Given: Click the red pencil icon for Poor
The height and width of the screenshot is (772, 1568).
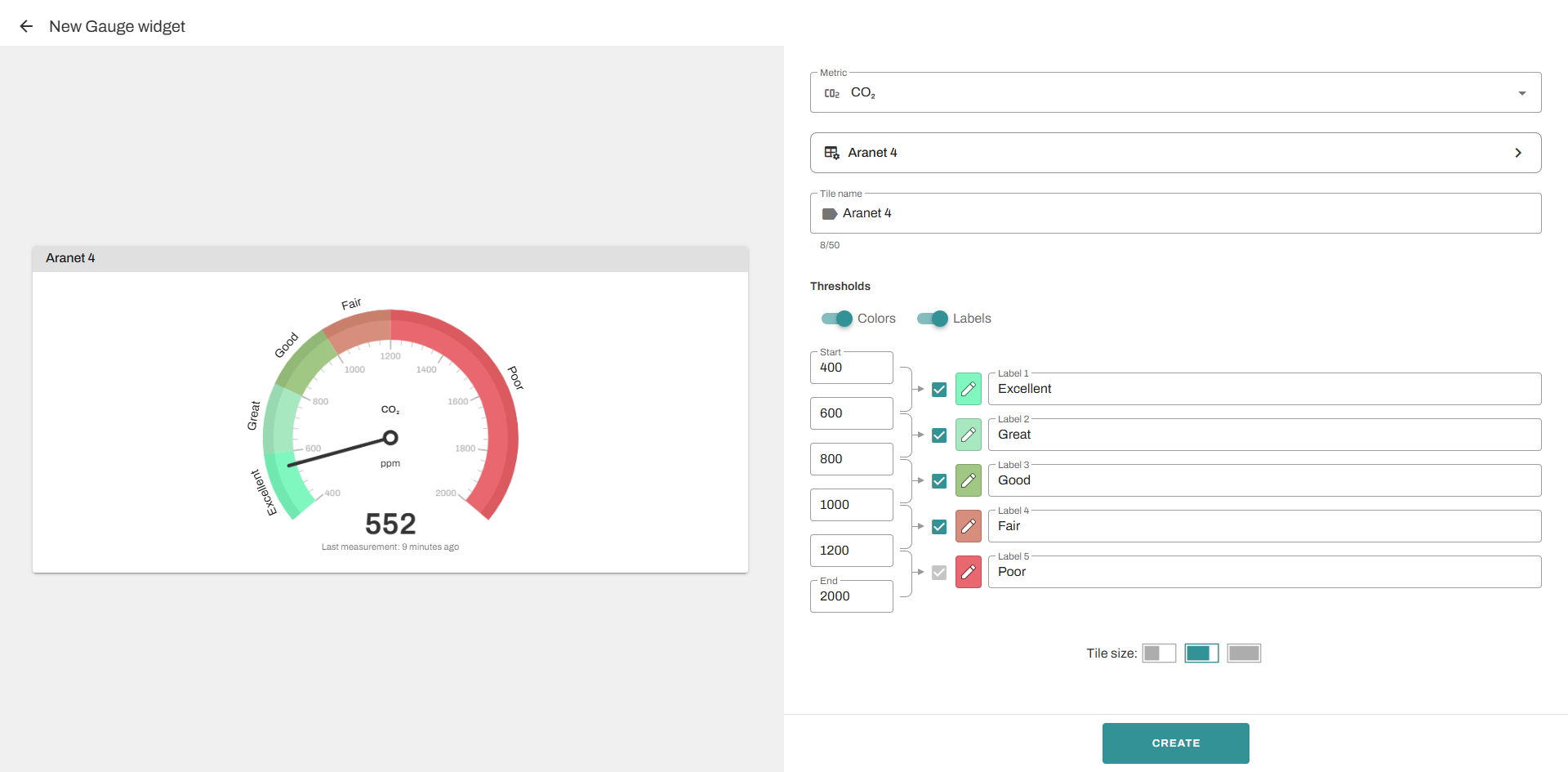Looking at the screenshot, I should pos(968,572).
